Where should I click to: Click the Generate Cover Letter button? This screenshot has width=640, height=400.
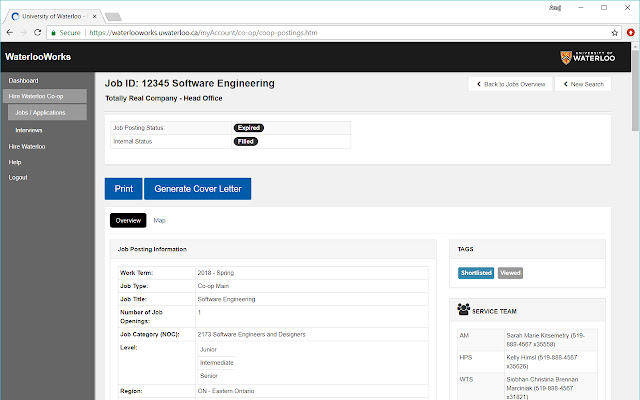point(197,189)
